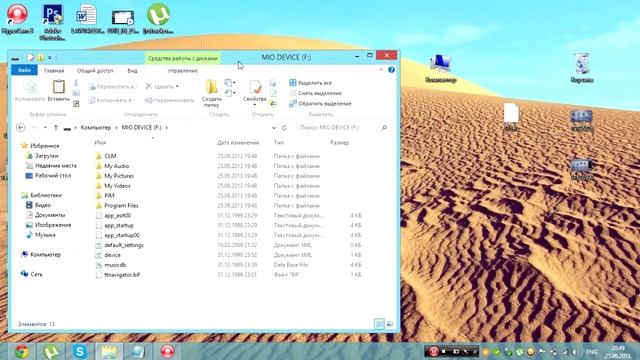Open Google Chrome from the taskbar
This screenshot has height=360, width=640.
(22, 351)
